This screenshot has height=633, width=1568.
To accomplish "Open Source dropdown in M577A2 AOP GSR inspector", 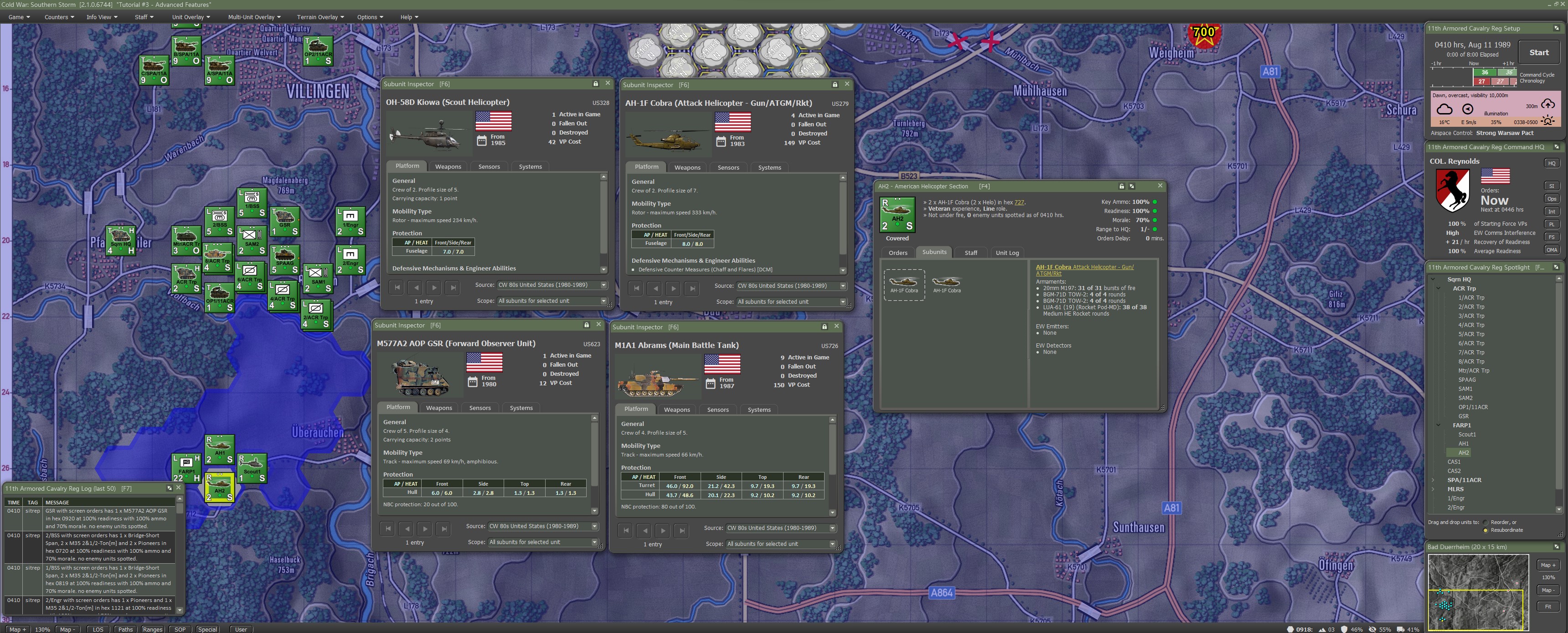I will (x=543, y=526).
